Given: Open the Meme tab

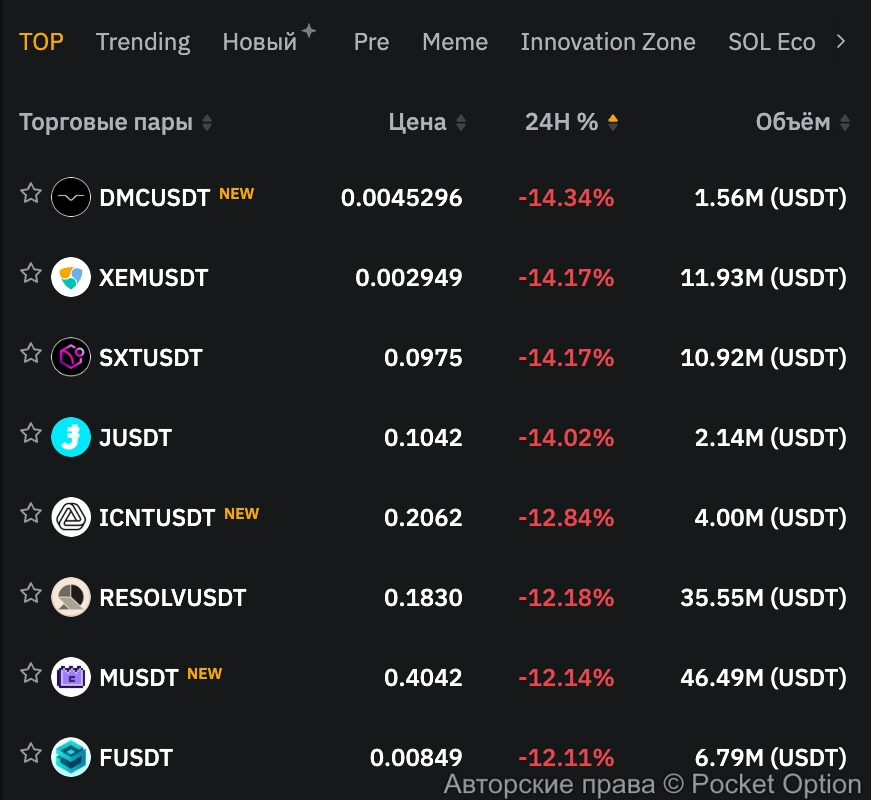Looking at the screenshot, I should [x=455, y=42].
